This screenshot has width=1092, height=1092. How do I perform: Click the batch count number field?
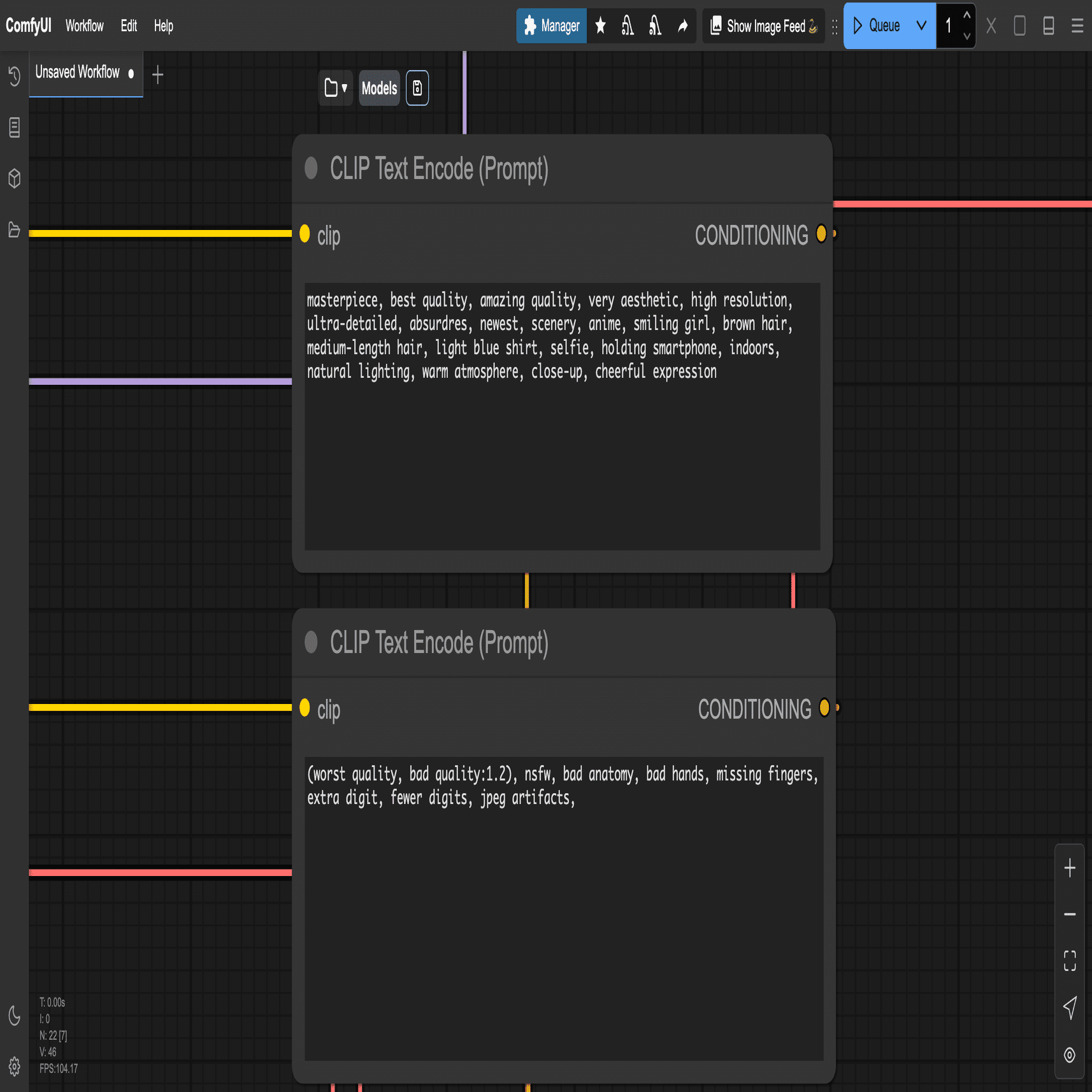(949, 26)
